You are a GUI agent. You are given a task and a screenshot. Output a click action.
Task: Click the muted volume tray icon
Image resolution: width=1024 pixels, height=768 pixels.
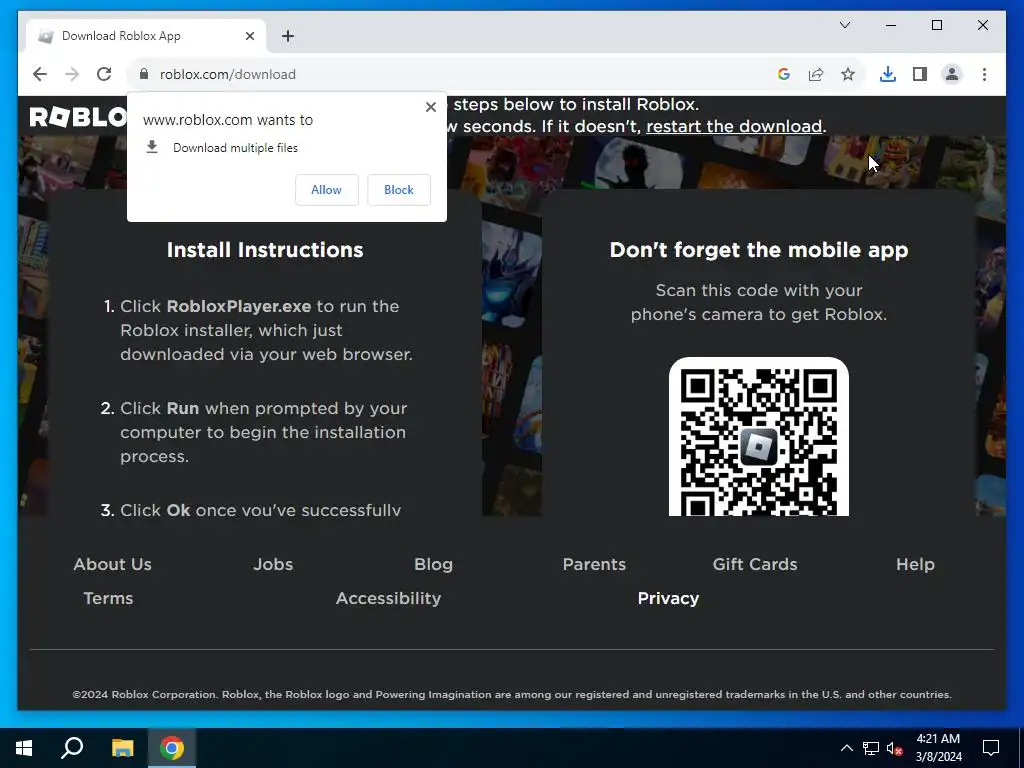click(x=895, y=748)
